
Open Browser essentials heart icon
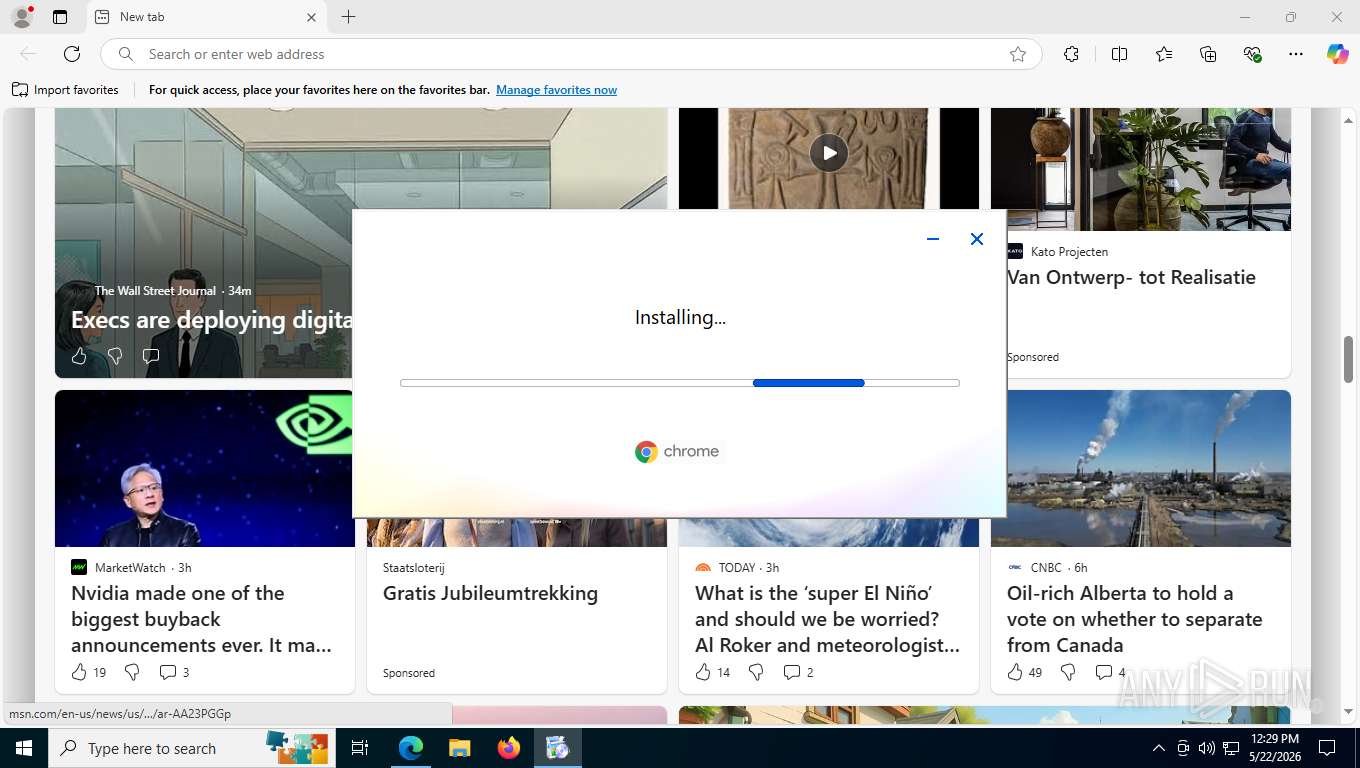1252,54
